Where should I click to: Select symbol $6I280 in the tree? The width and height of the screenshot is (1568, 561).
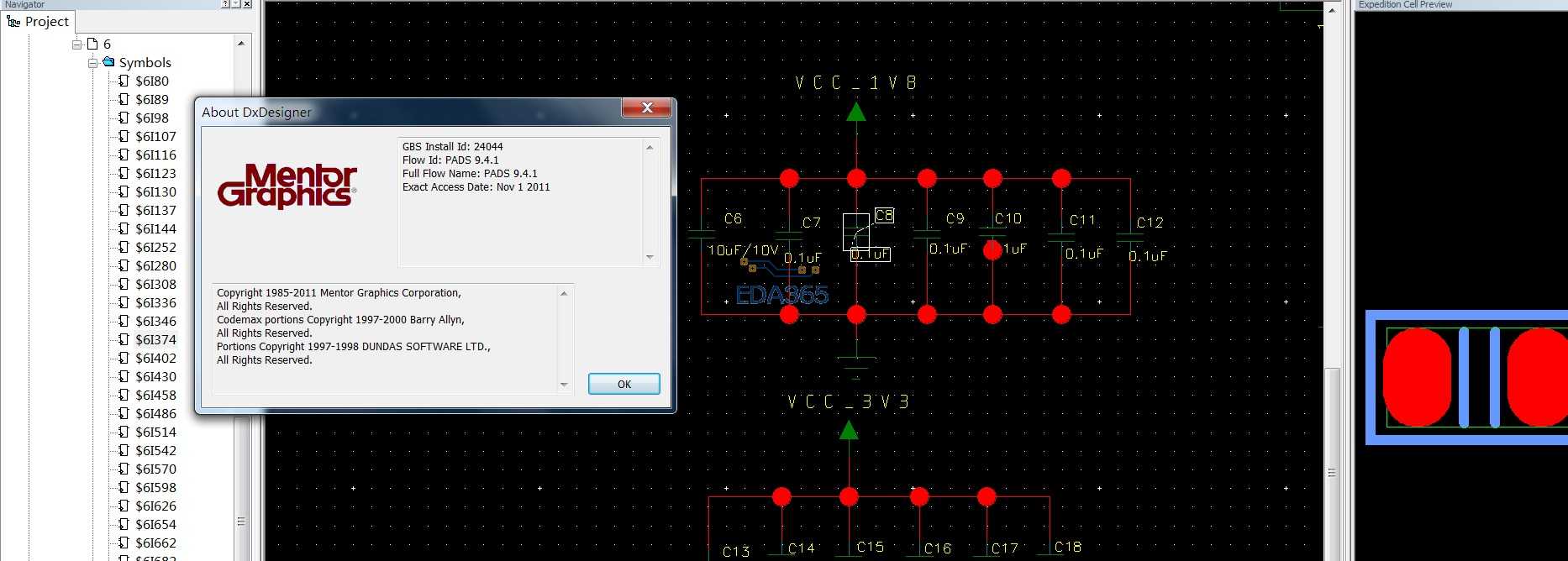pos(155,266)
